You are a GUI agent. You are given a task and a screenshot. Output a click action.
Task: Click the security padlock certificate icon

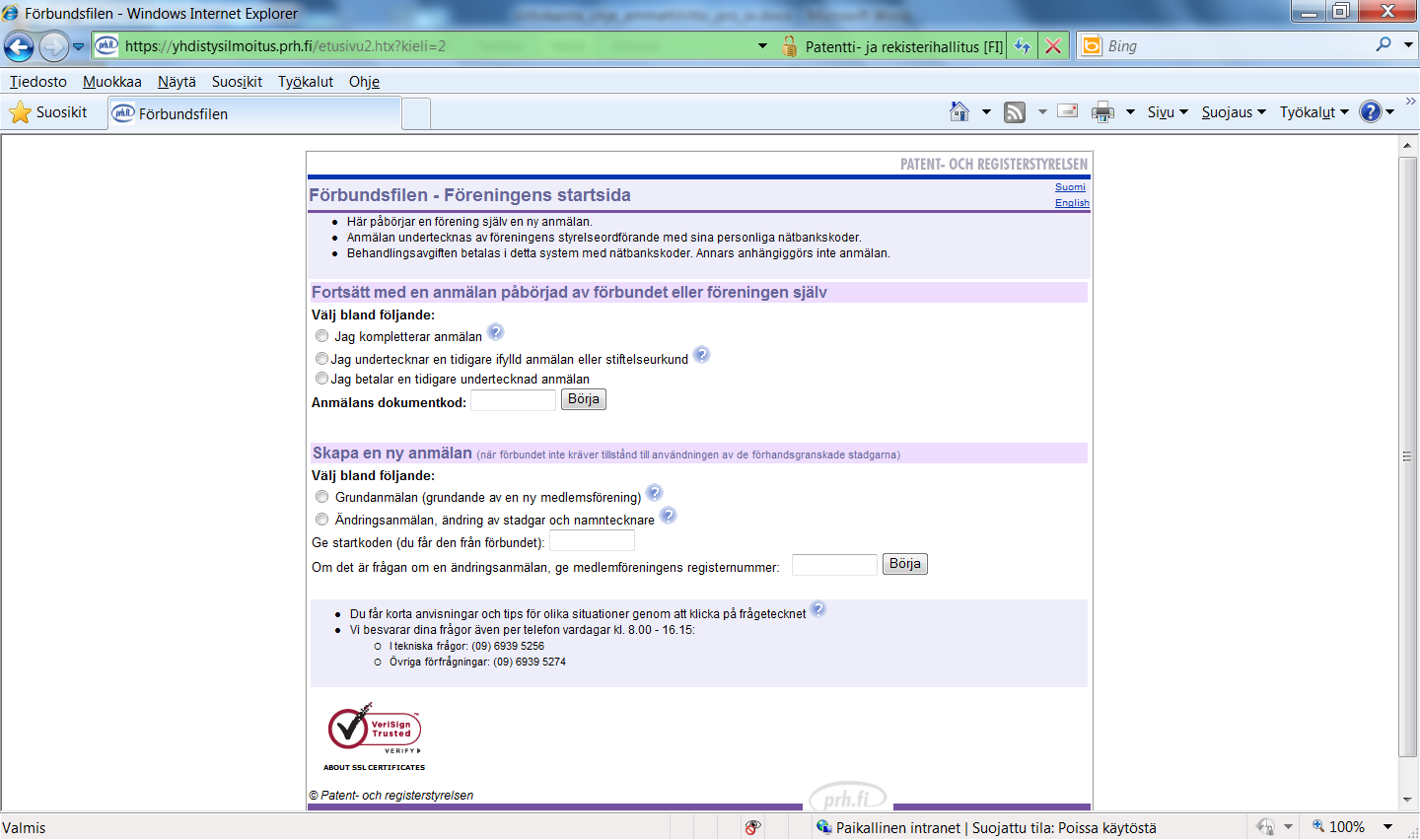(789, 46)
